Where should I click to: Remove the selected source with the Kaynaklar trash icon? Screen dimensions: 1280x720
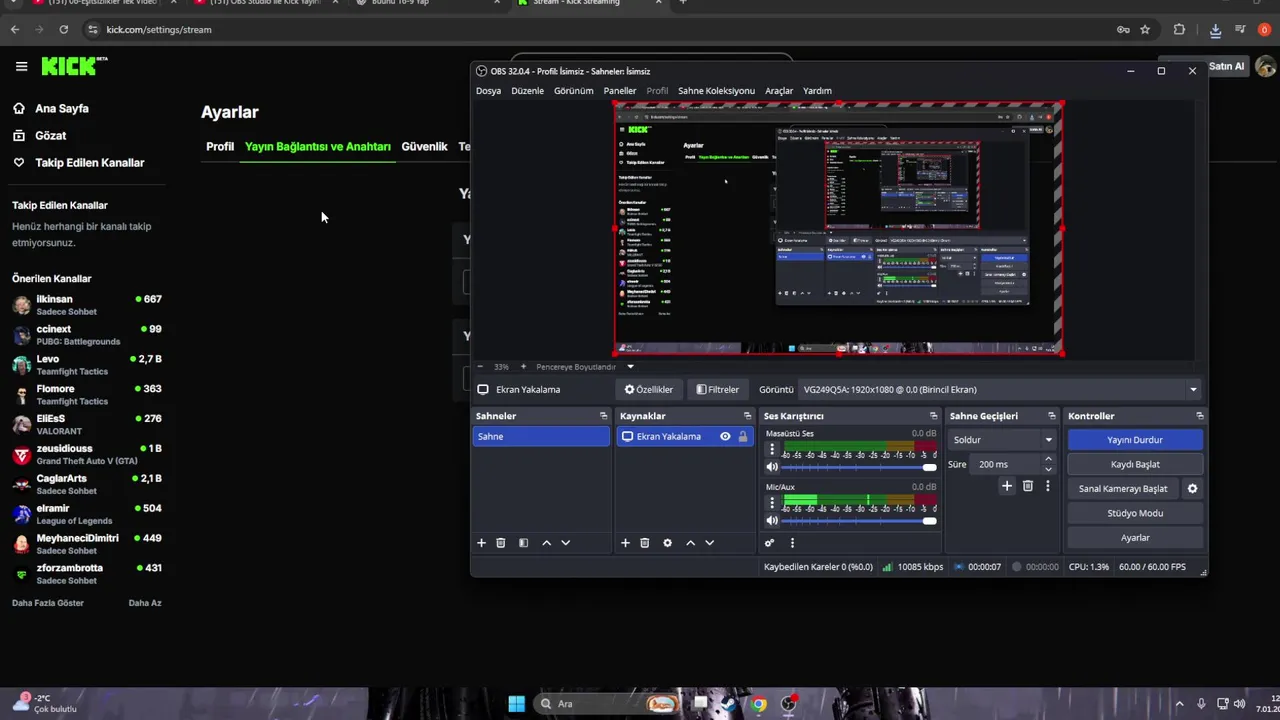645,543
